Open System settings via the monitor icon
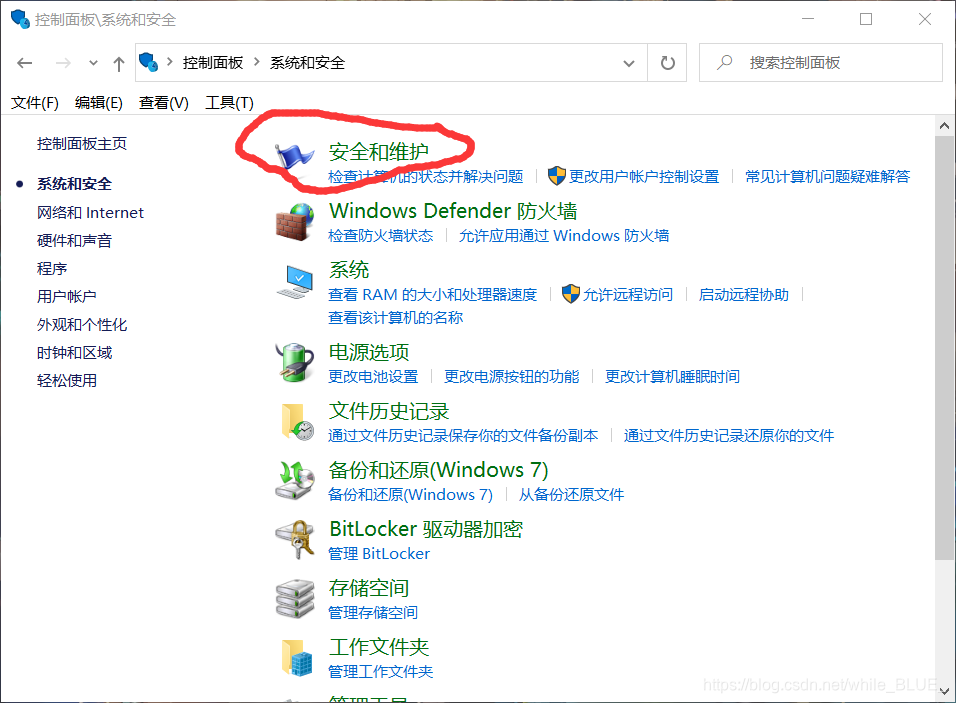The height and width of the screenshot is (703, 956). point(294,281)
